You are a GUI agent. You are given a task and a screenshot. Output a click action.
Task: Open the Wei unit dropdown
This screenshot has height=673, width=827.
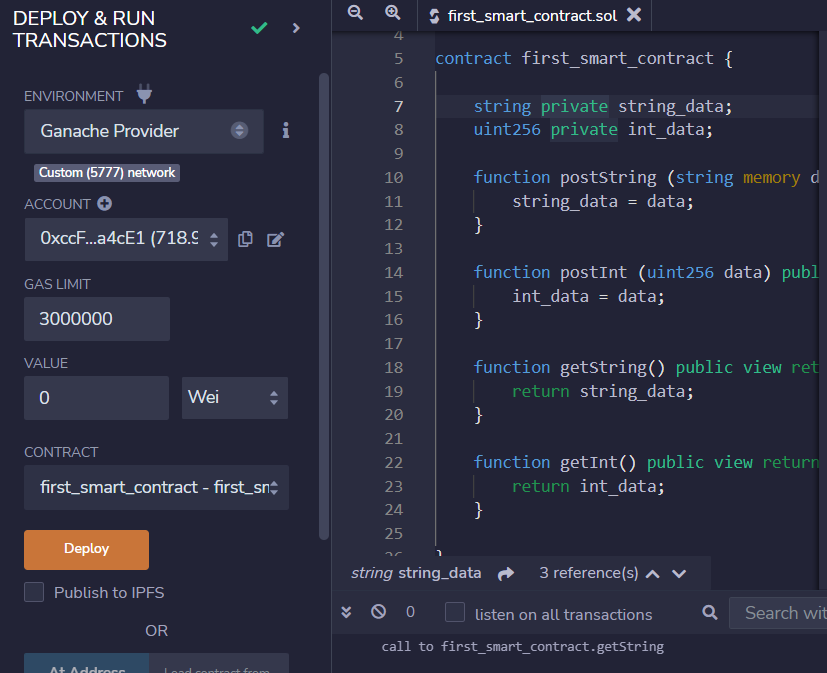(x=235, y=397)
